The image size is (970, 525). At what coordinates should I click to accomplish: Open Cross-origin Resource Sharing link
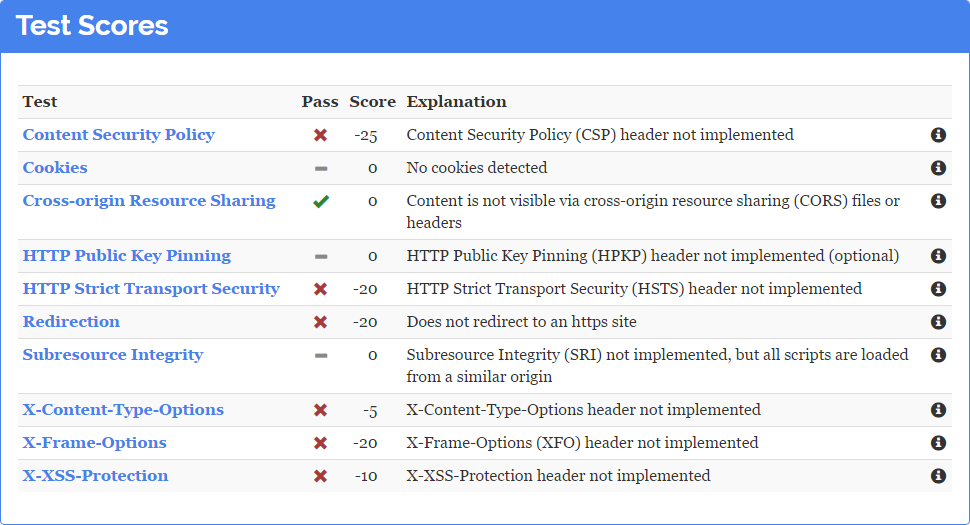point(148,201)
